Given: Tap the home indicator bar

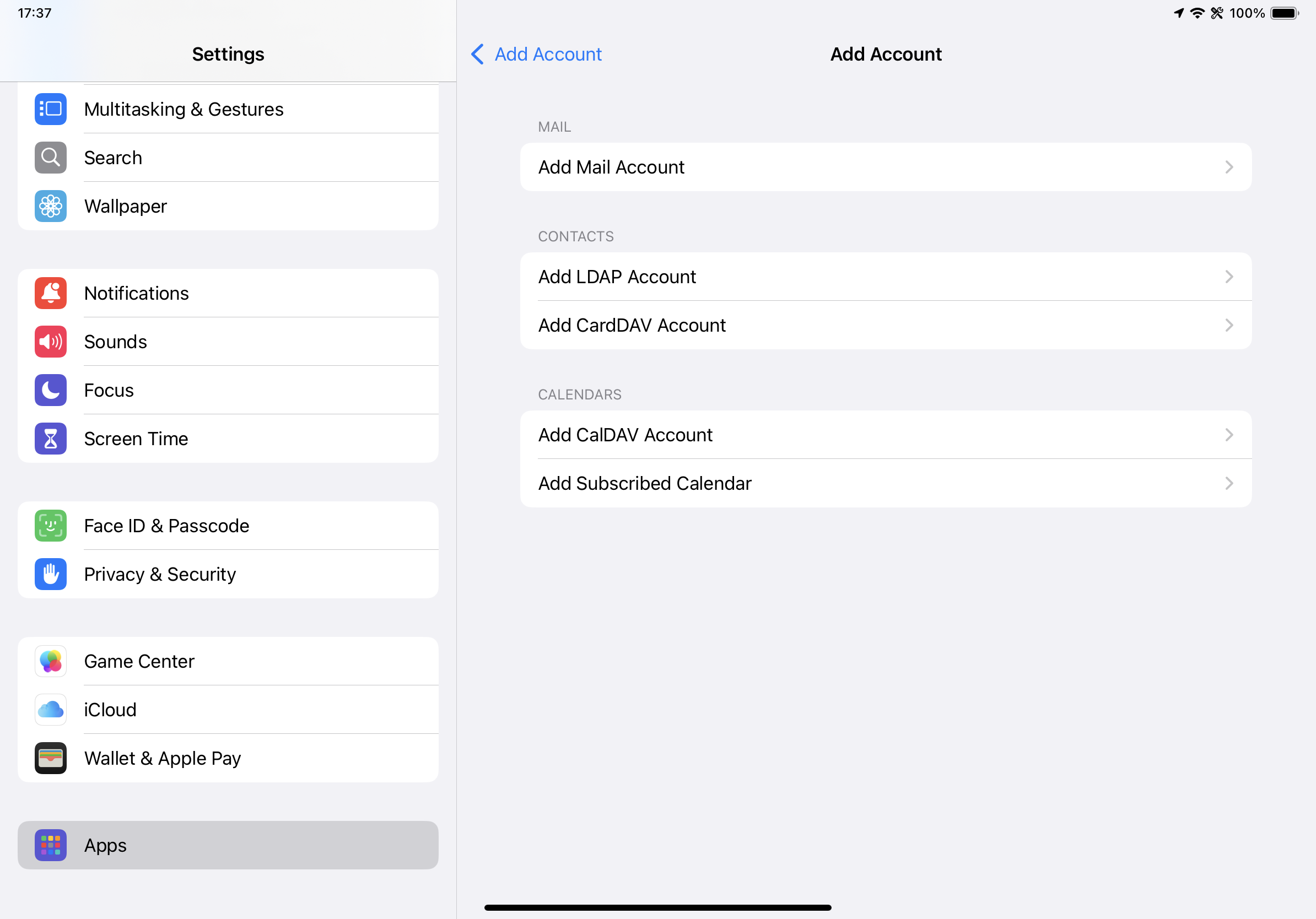Looking at the screenshot, I should (657, 907).
